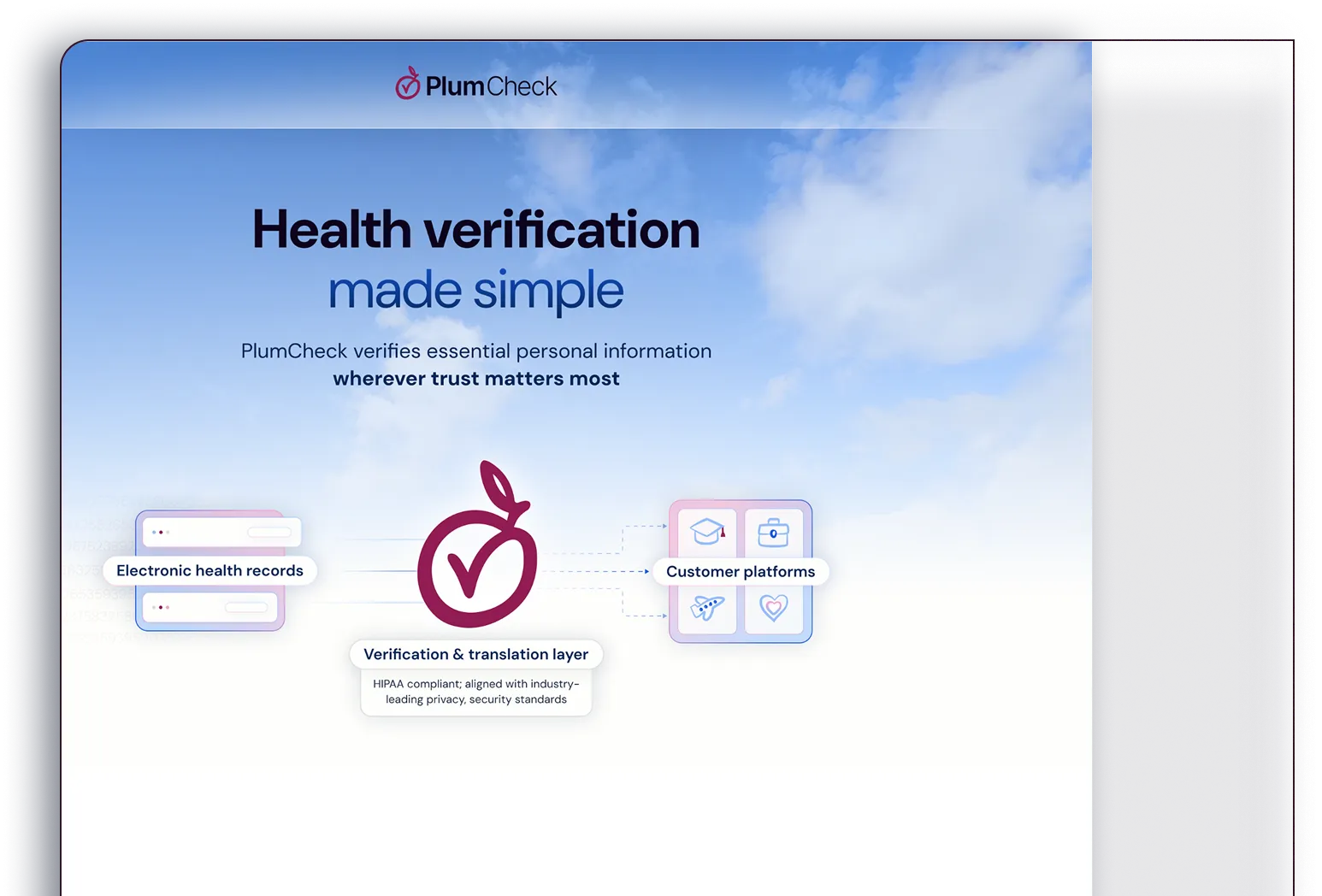Image resolution: width=1322 pixels, height=896 pixels.
Task: Select the briefcase employment icon
Action: tap(774, 532)
